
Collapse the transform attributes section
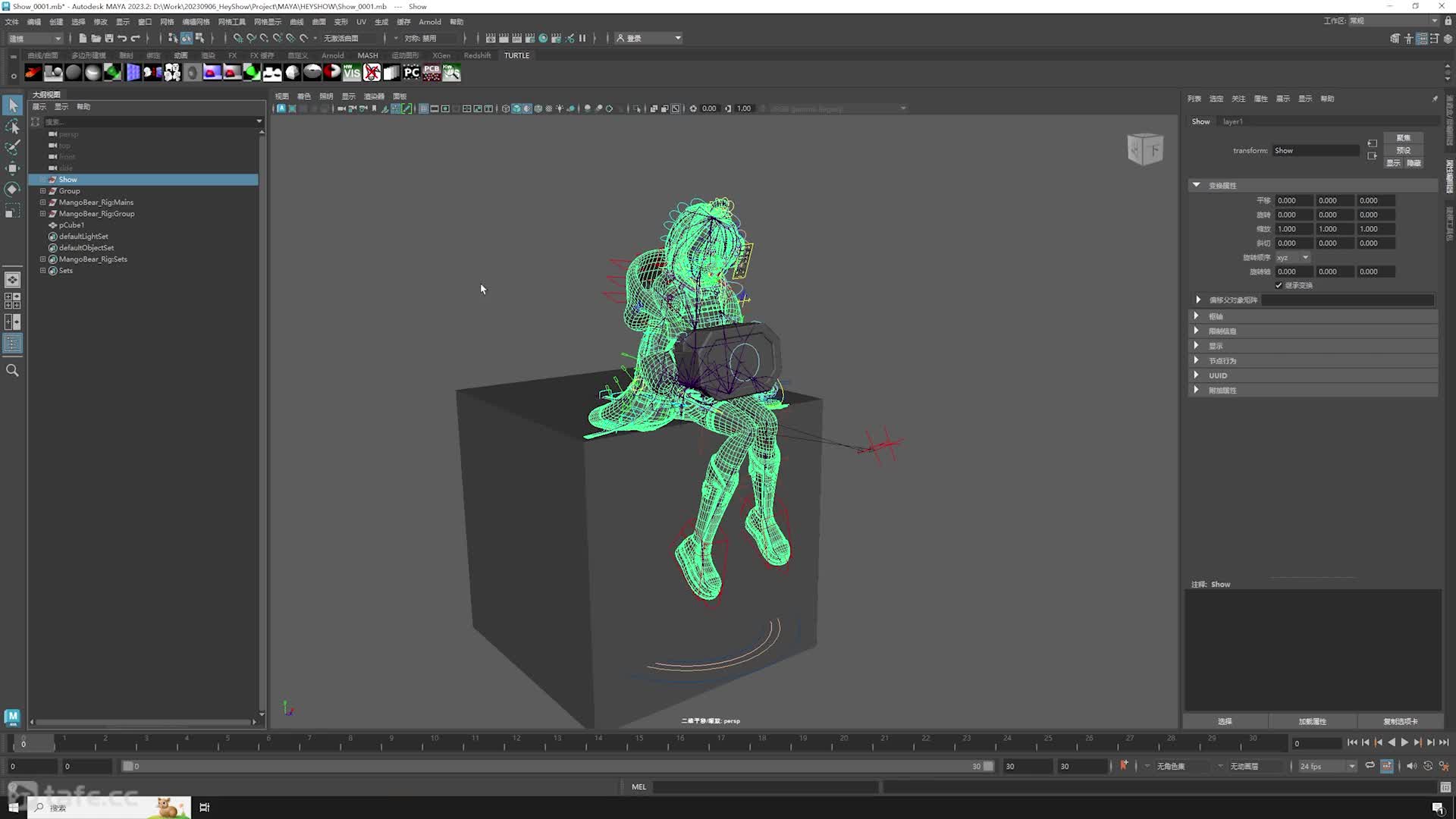pyautogui.click(x=1197, y=185)
